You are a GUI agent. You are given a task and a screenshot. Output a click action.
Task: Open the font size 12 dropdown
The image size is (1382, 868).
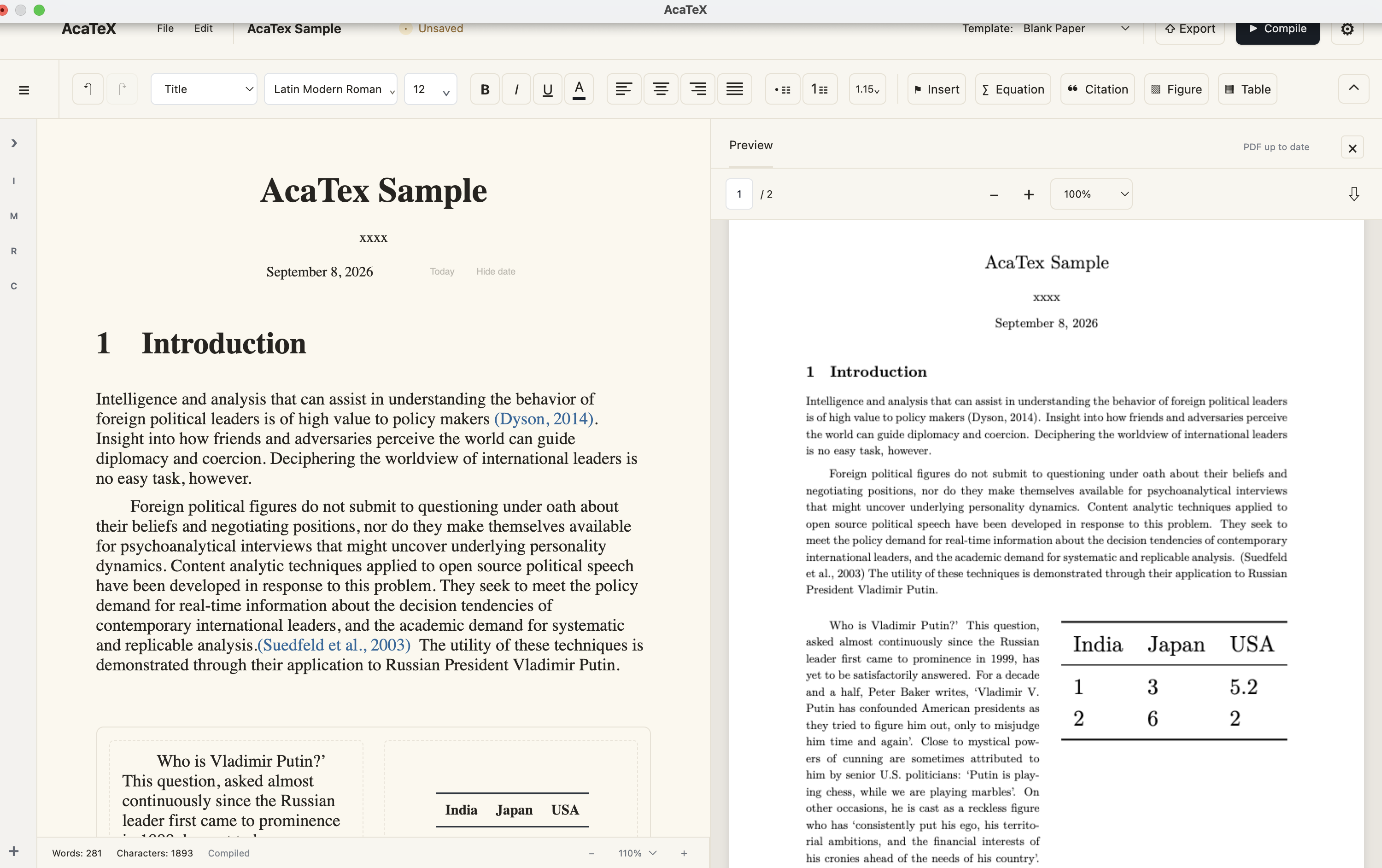pos(430,89)
